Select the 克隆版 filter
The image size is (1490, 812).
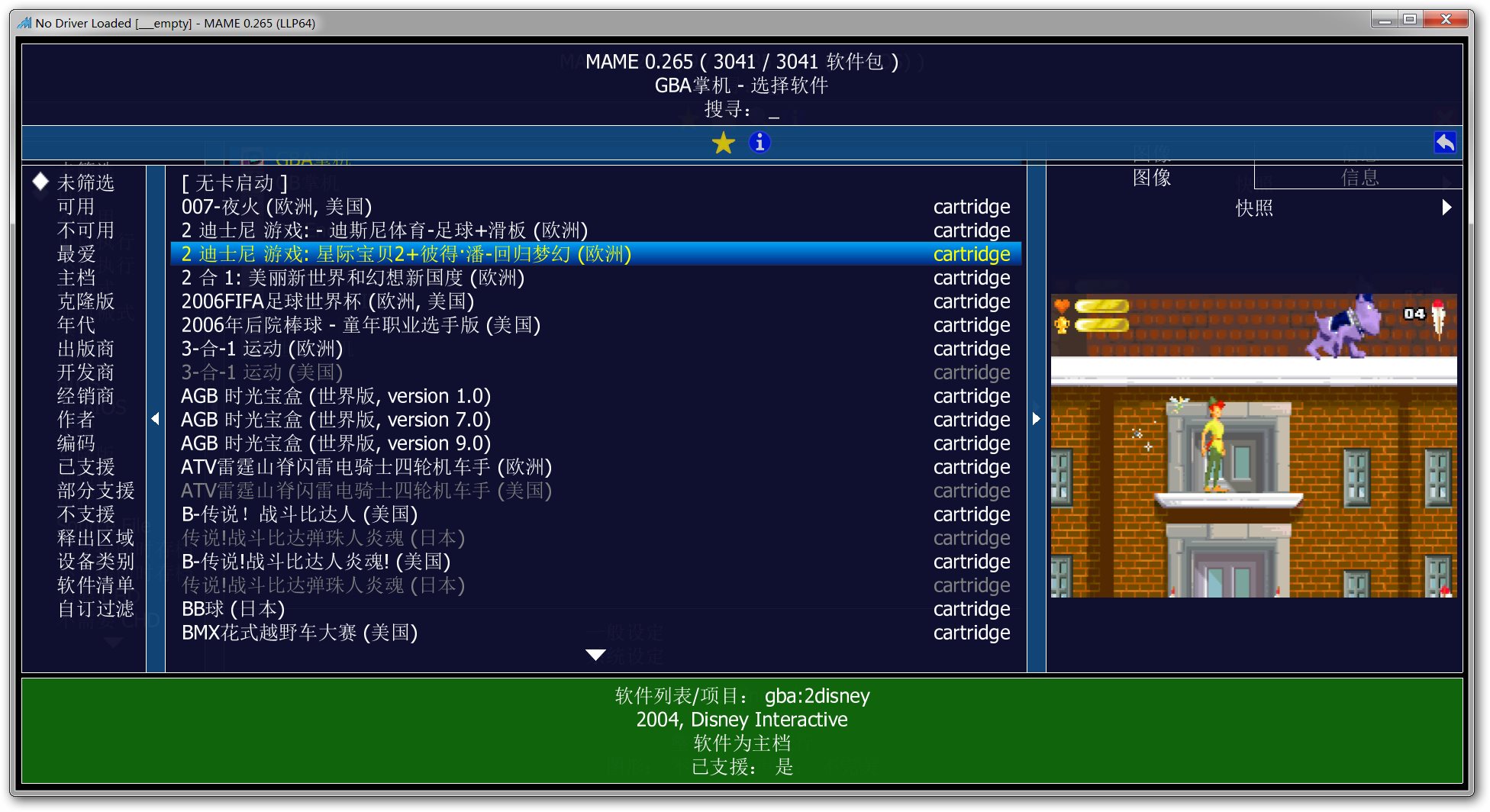click(x=85, y=301)
